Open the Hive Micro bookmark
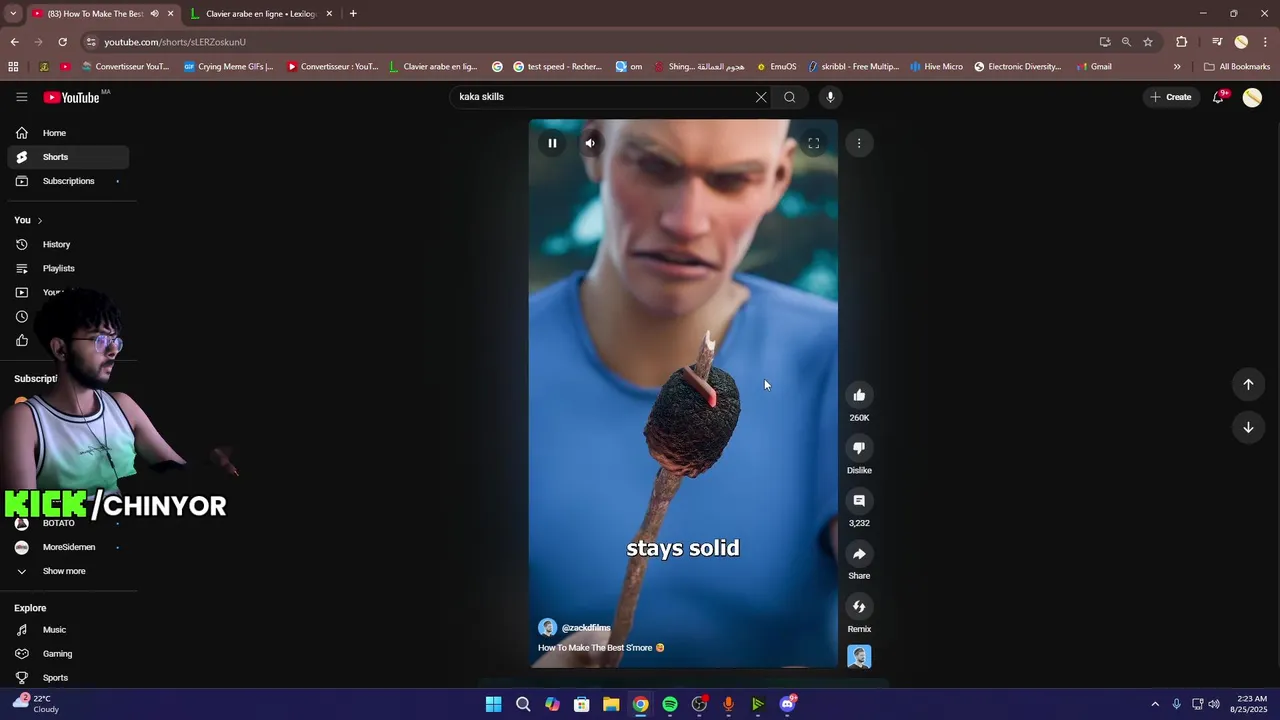 click(936, 67)
